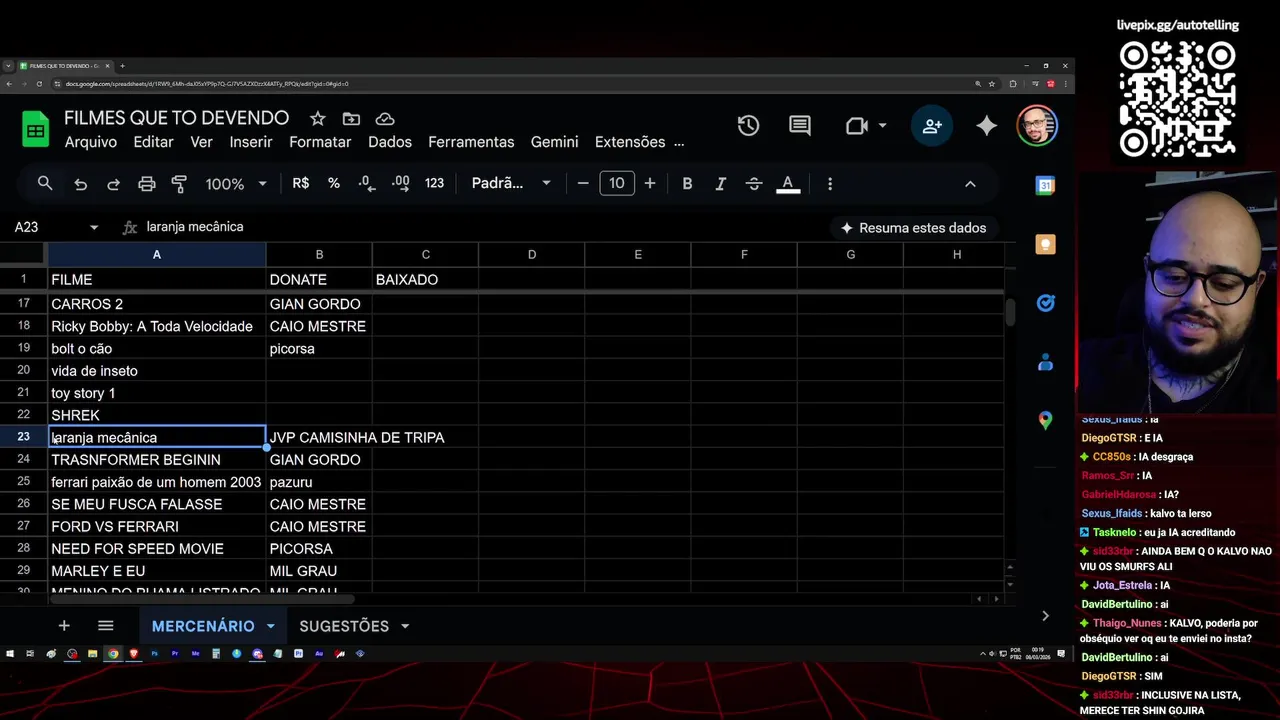Select column A header
Image resolution: width=1280 pixels, height=720 pixels.
coord(157,255)
